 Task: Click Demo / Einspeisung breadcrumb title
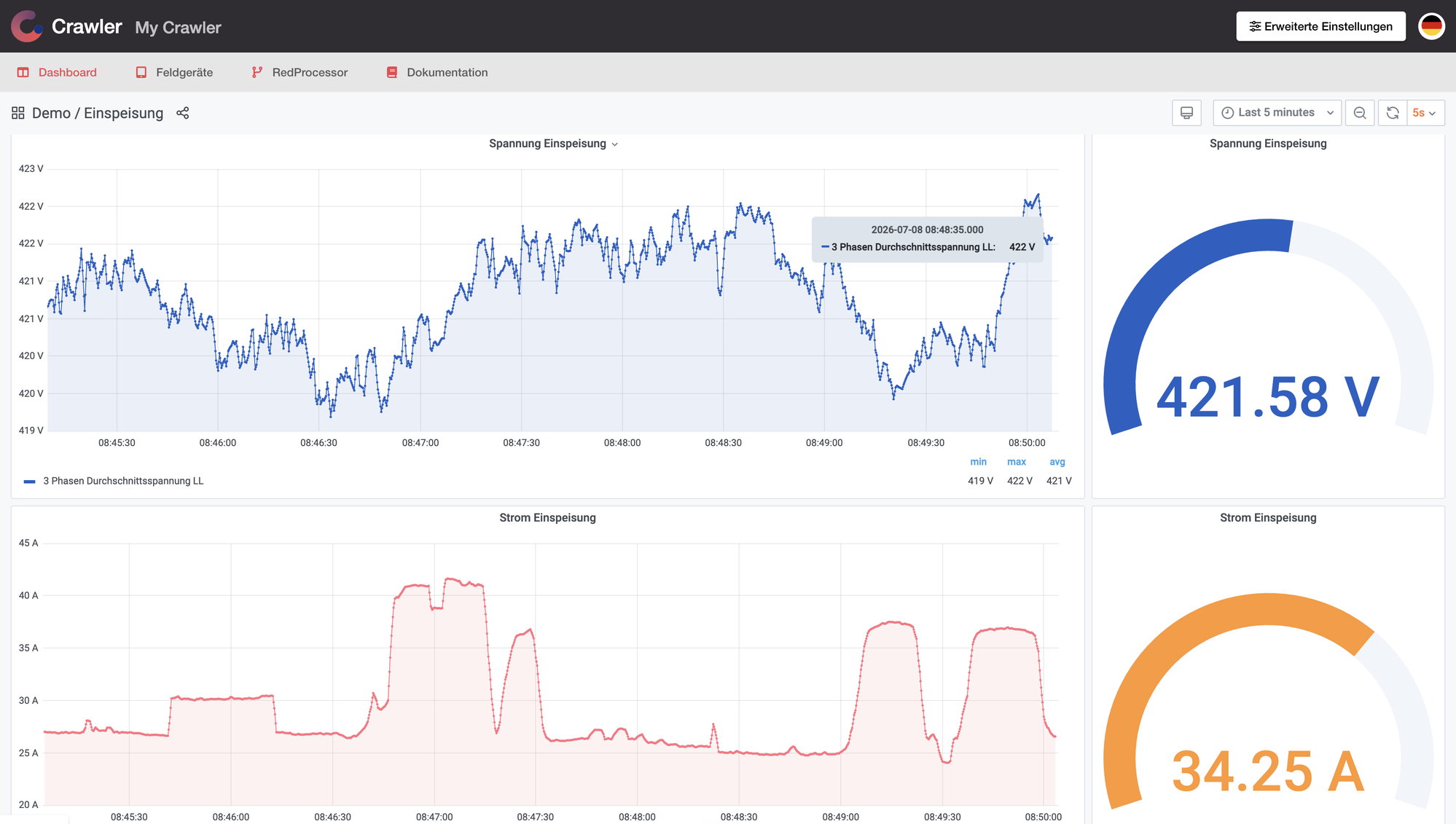click(x=98, y=113)
